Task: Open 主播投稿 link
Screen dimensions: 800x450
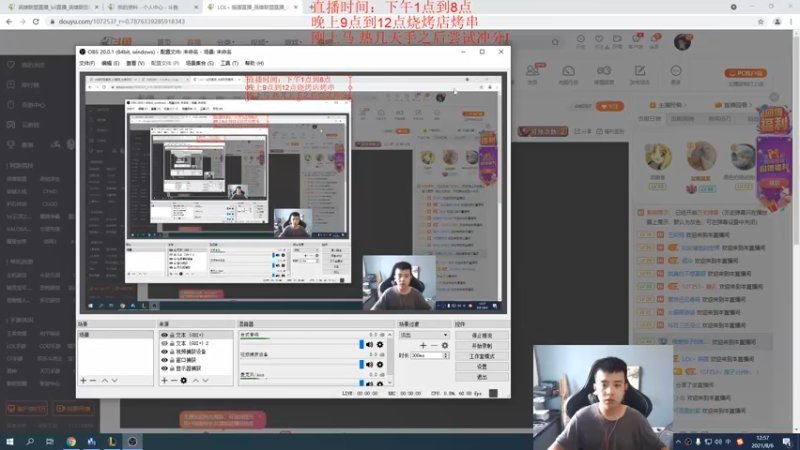Action: point(668,105)
